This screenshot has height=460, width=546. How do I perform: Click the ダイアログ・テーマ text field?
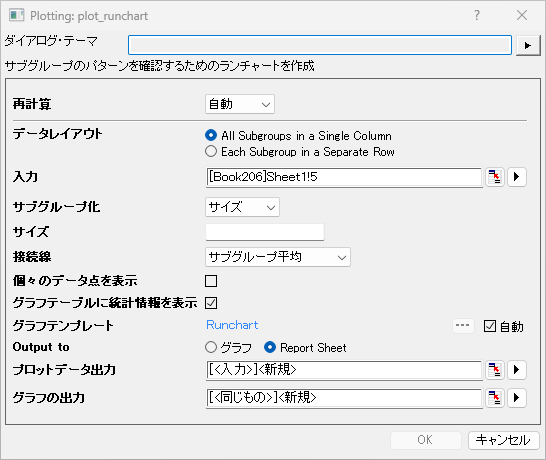320,45
